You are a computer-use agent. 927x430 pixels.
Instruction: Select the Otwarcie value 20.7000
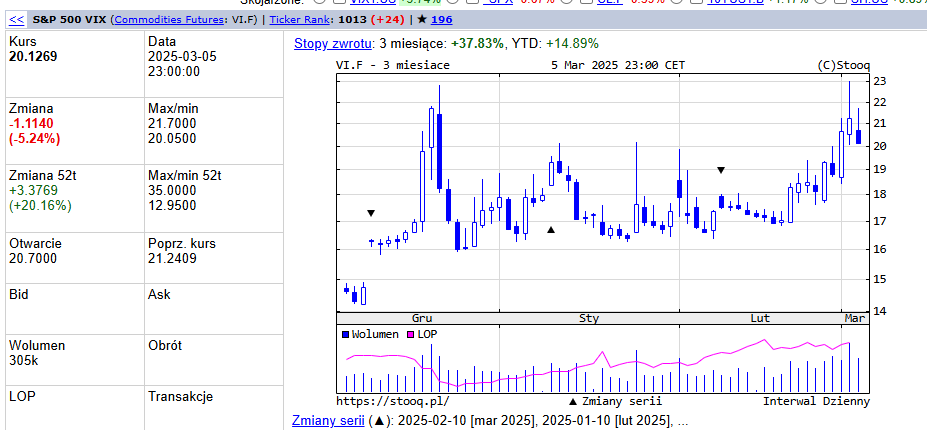[33, 258]
